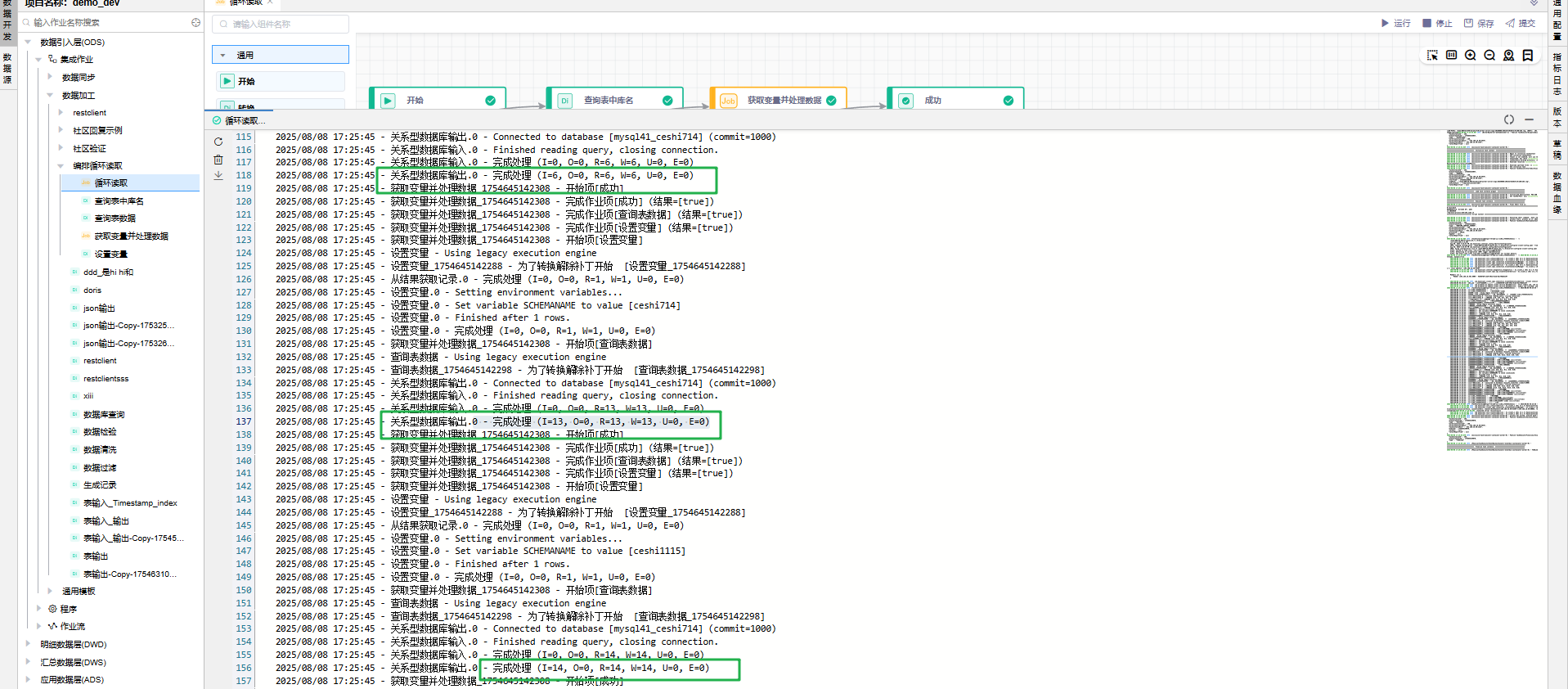Click the bookmark icon in canvas toolbar
The height and width of the screenshot is (689, 1568).
tap(1528, 56)
